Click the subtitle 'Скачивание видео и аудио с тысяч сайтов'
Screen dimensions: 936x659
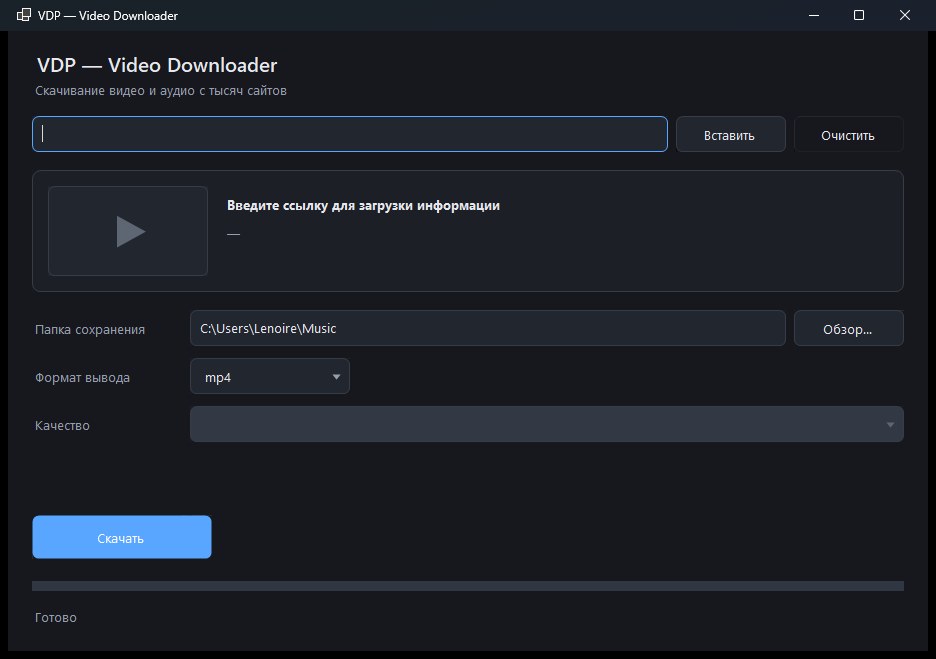(161, 91)
